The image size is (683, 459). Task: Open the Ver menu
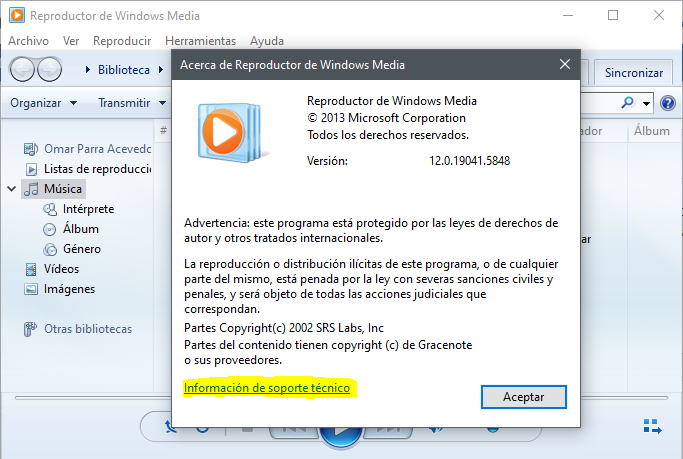point(71,41)
